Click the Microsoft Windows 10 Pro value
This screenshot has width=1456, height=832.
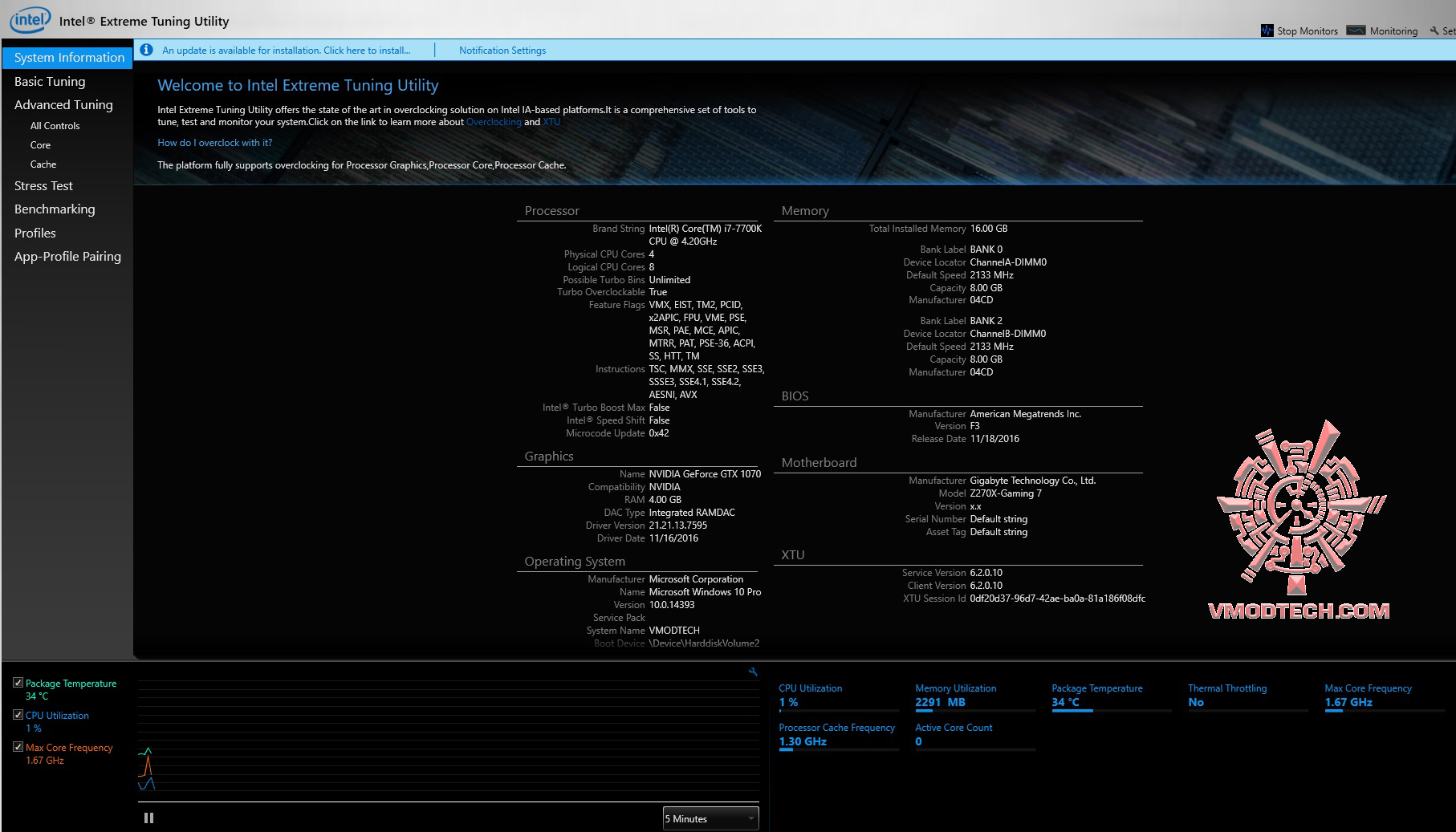tap(705, 592)
